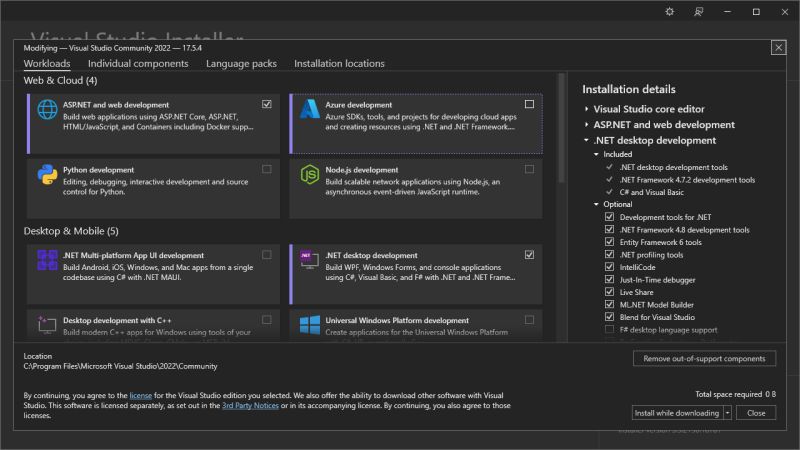Click the Azure development logo icon

(x=309, y=109)
